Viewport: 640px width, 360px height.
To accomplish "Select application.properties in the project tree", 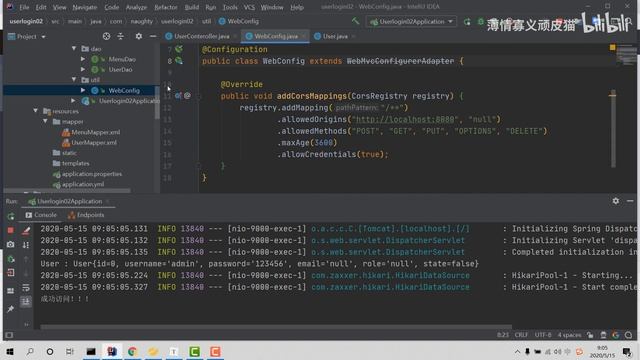I will point(87,173).
